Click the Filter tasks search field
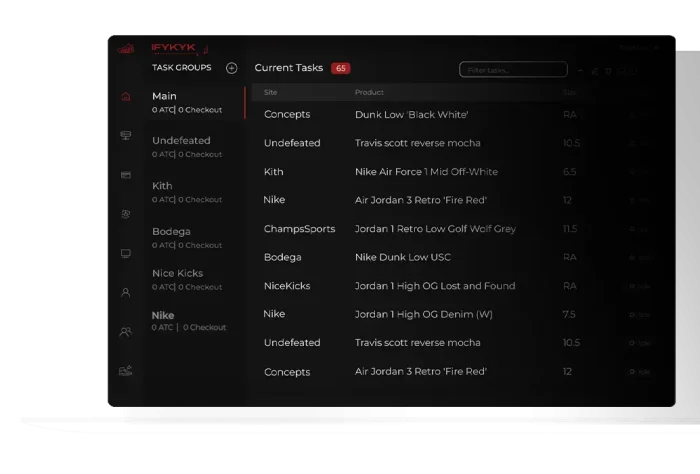This screenshot has height=474, width=700. pyautogui.click(x=512, y=70)
